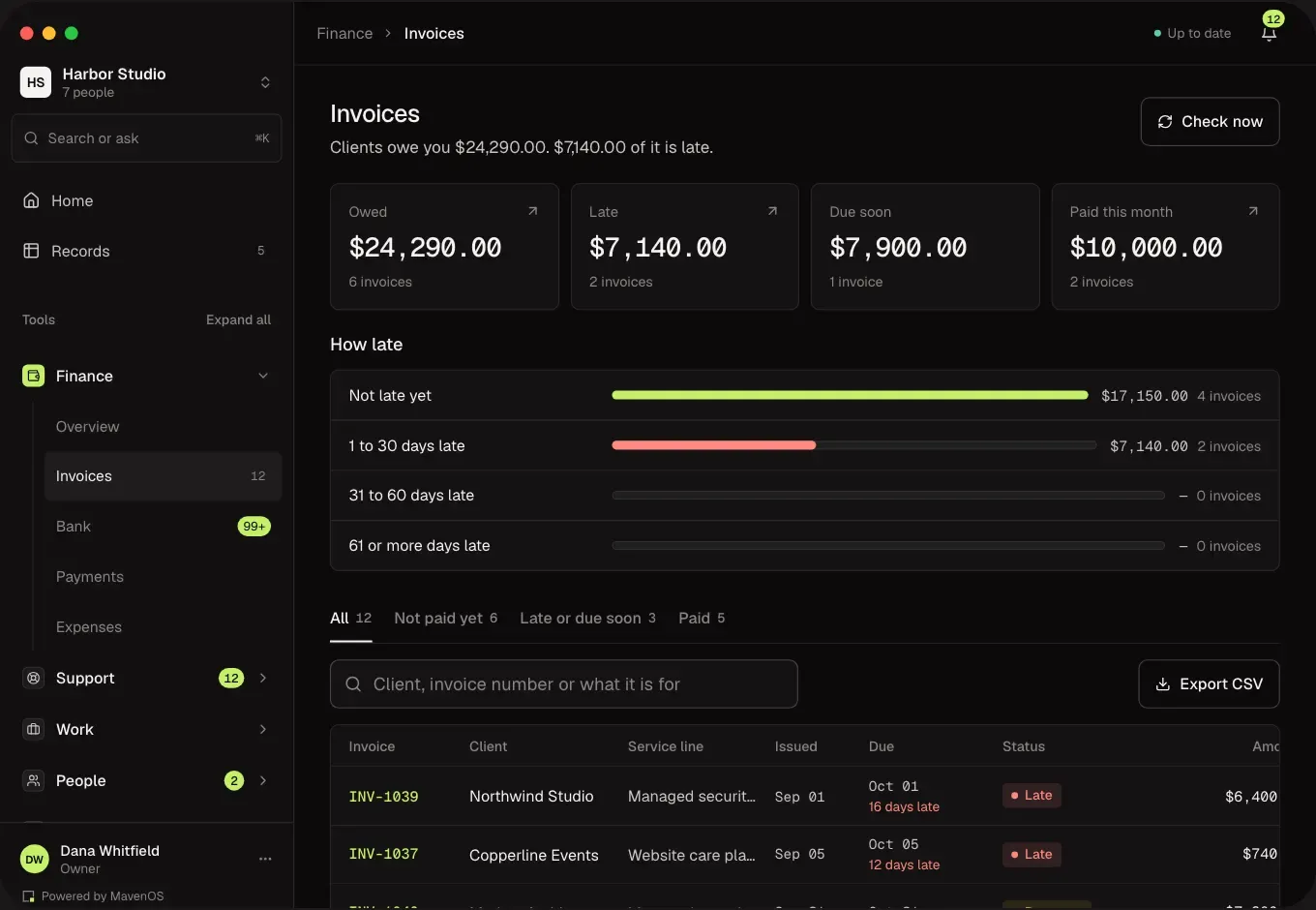
Task: Click the Records table icon
Action: 32,251
